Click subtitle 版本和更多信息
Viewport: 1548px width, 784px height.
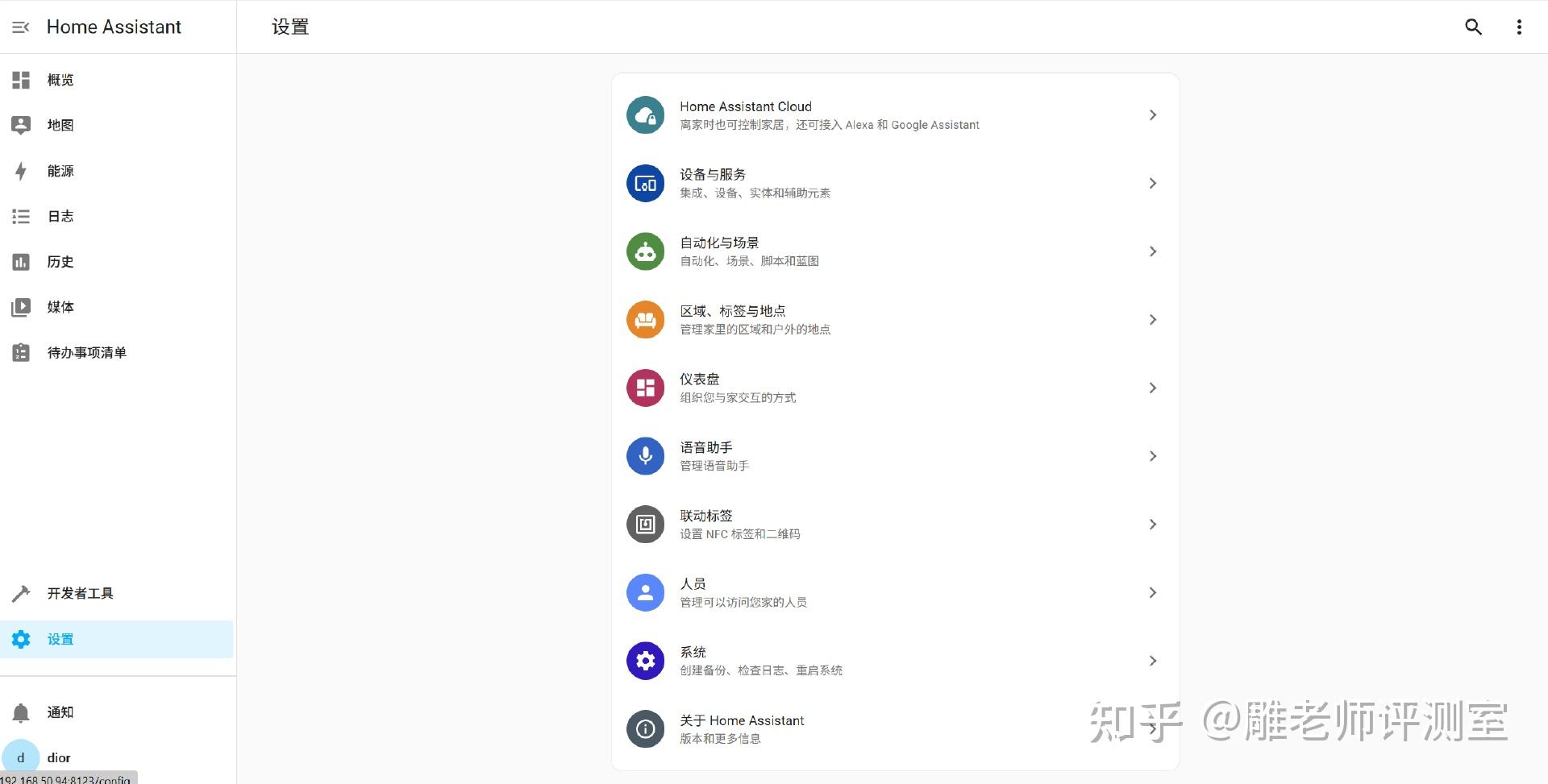click(720, 739)
